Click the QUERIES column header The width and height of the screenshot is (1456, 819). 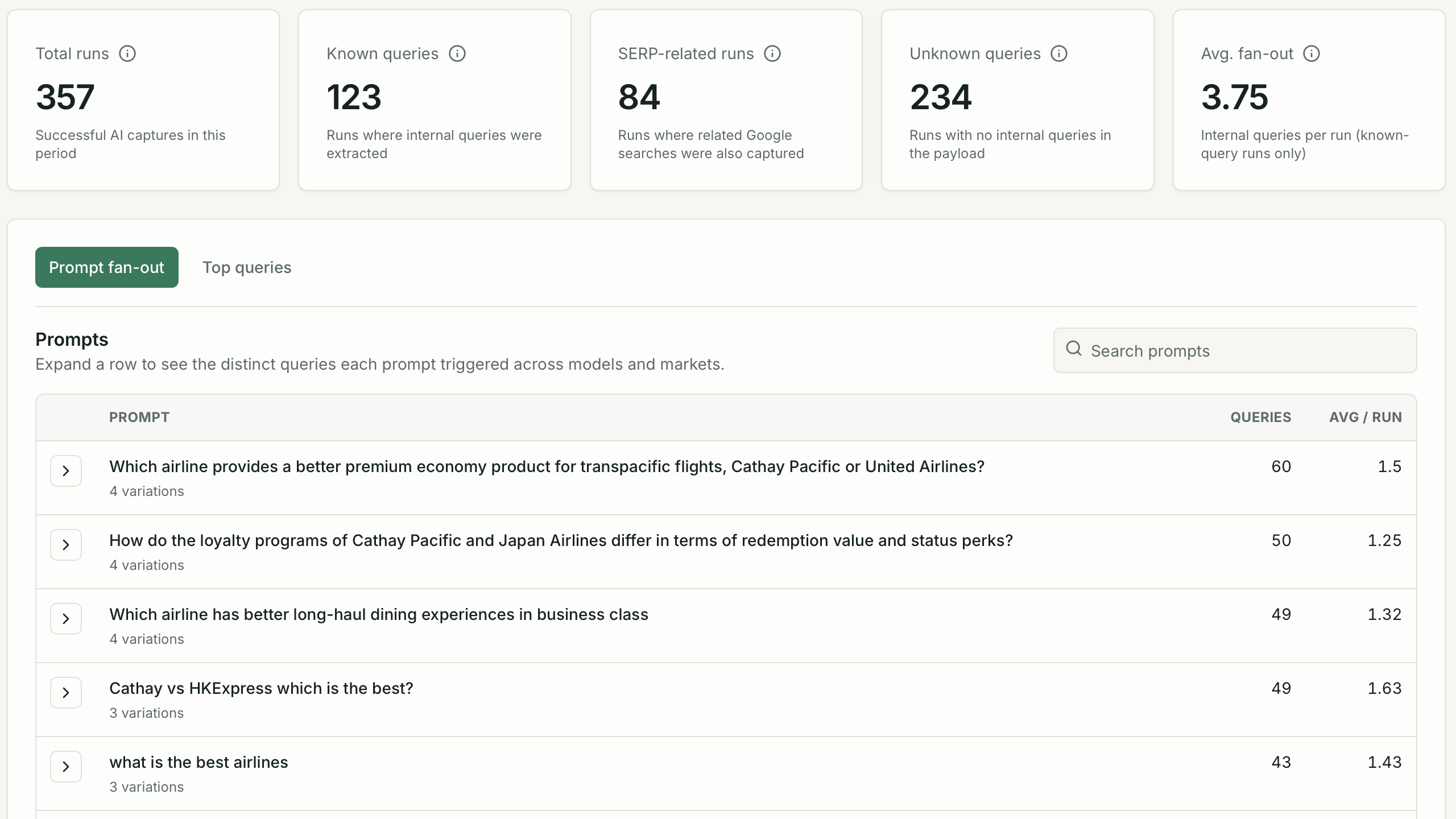point(1261,417)
